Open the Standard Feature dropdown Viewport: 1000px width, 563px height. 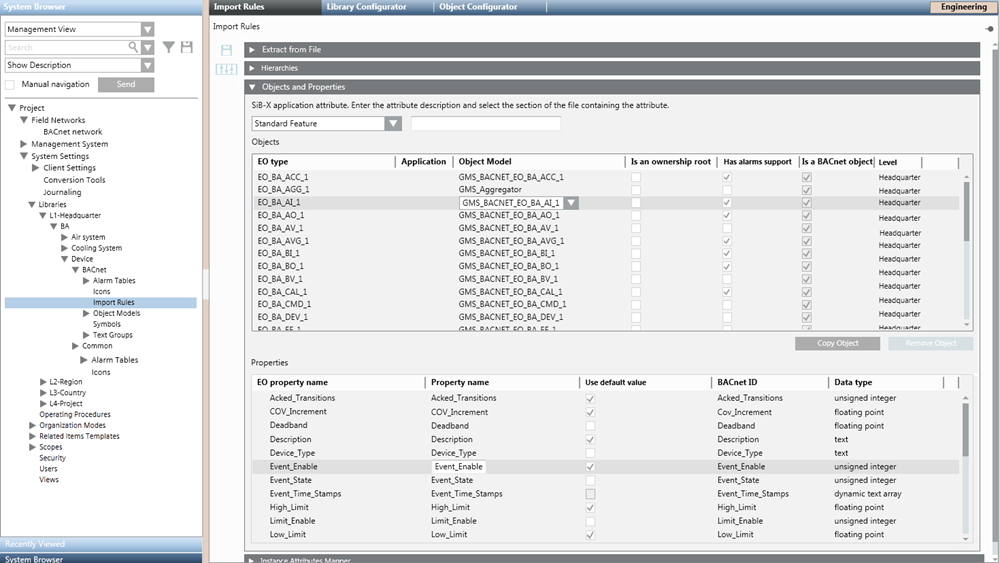point(393,124)
